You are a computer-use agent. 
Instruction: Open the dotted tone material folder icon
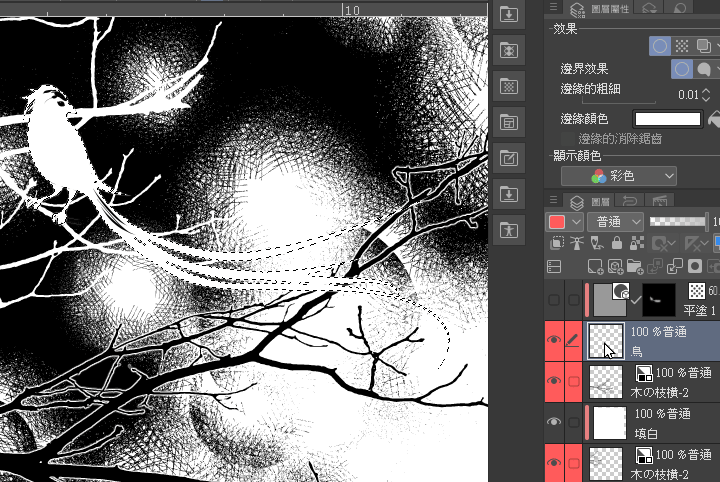click(x=509, y=86)
